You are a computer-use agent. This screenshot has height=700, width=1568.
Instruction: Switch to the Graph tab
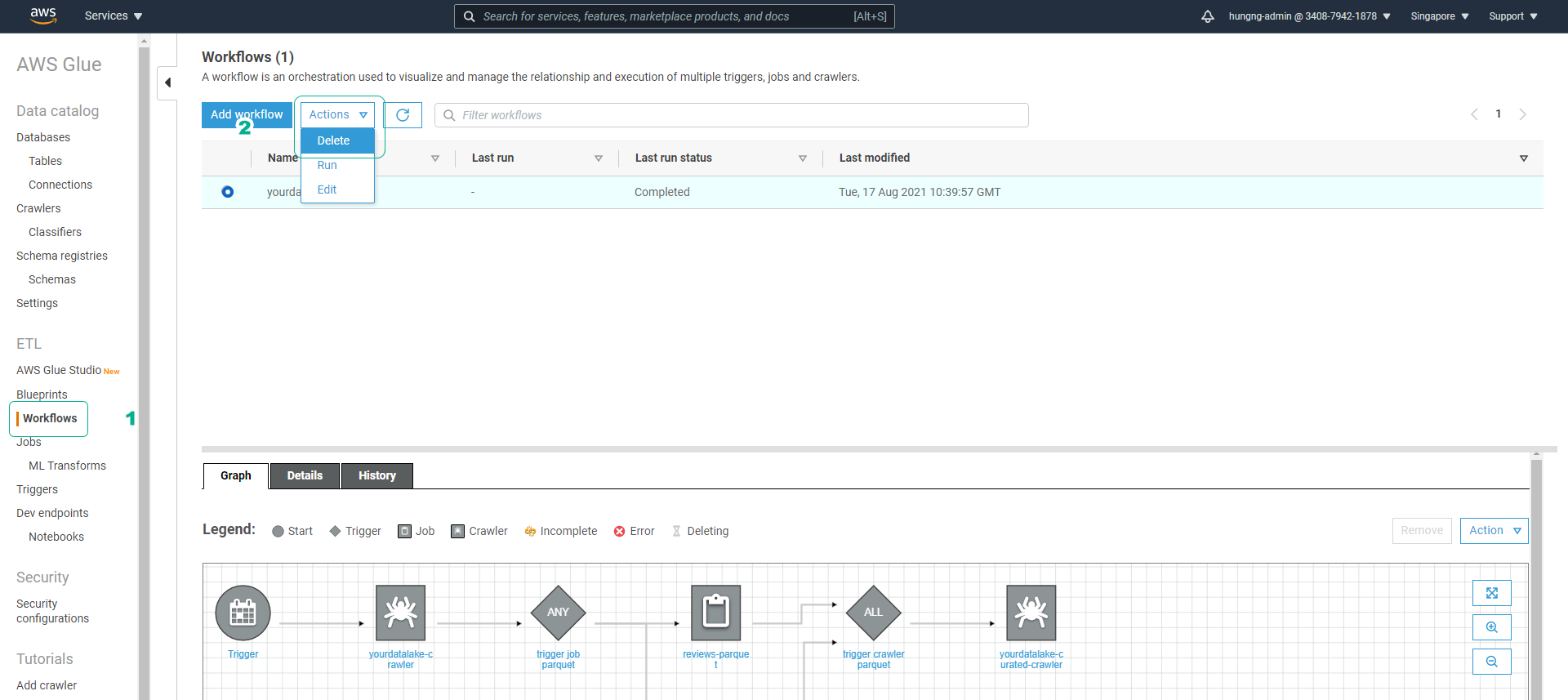pyautogui.click(x=236, y=475)
